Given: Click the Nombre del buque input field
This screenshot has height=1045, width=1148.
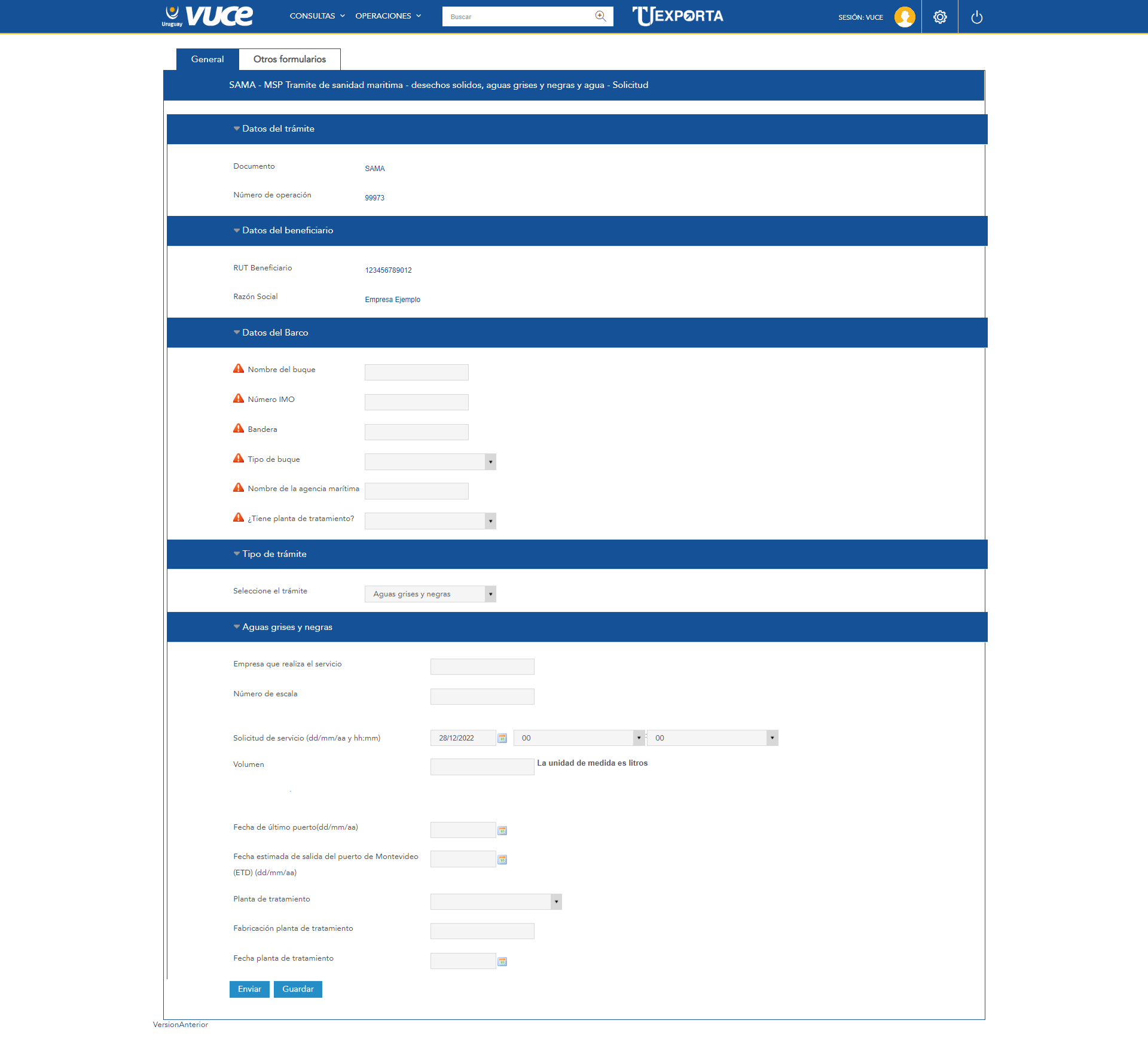Looking at the screenshot, I should [416, 372].
